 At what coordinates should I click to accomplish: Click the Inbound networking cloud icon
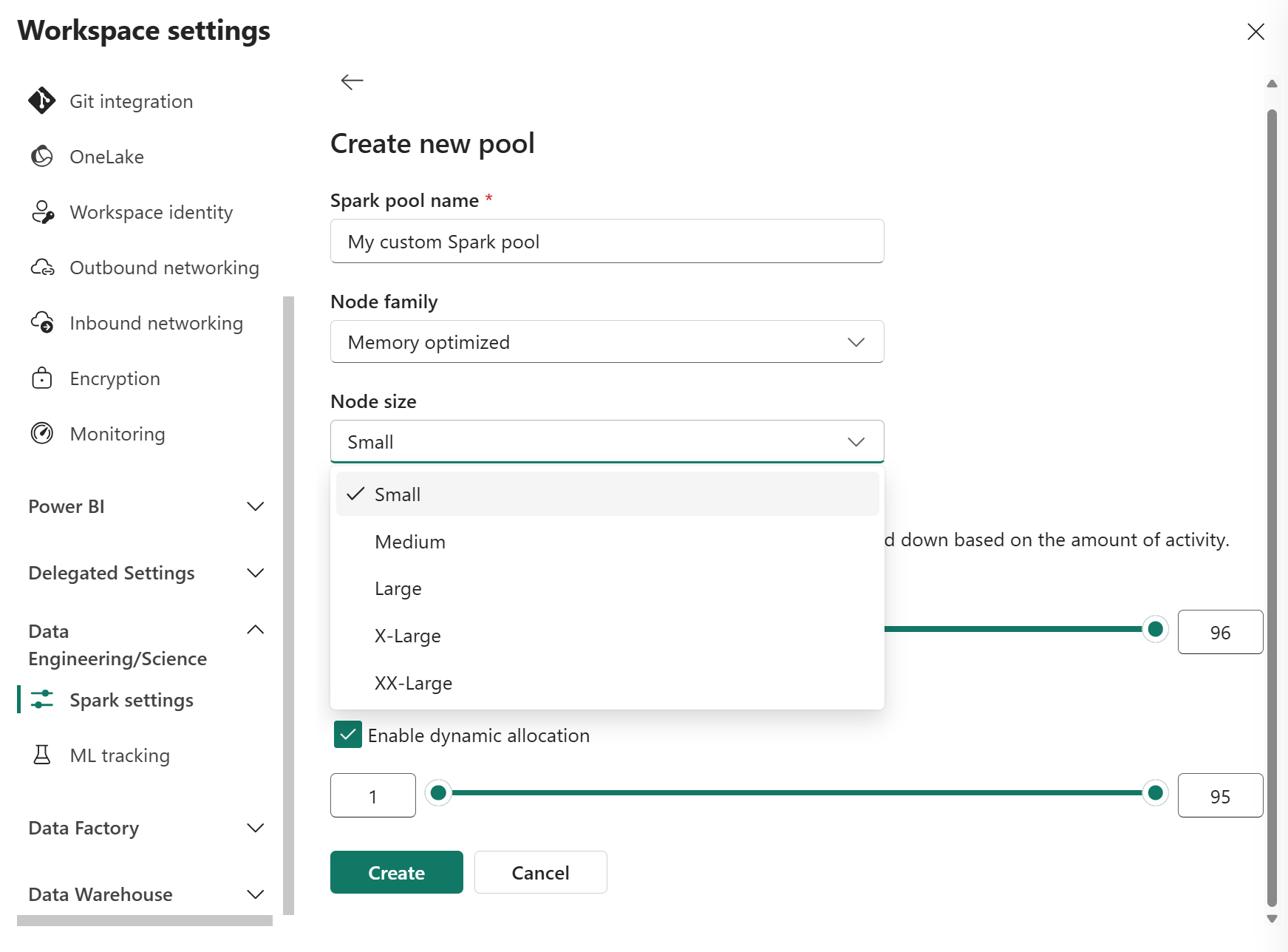click(x=42, y=323)
